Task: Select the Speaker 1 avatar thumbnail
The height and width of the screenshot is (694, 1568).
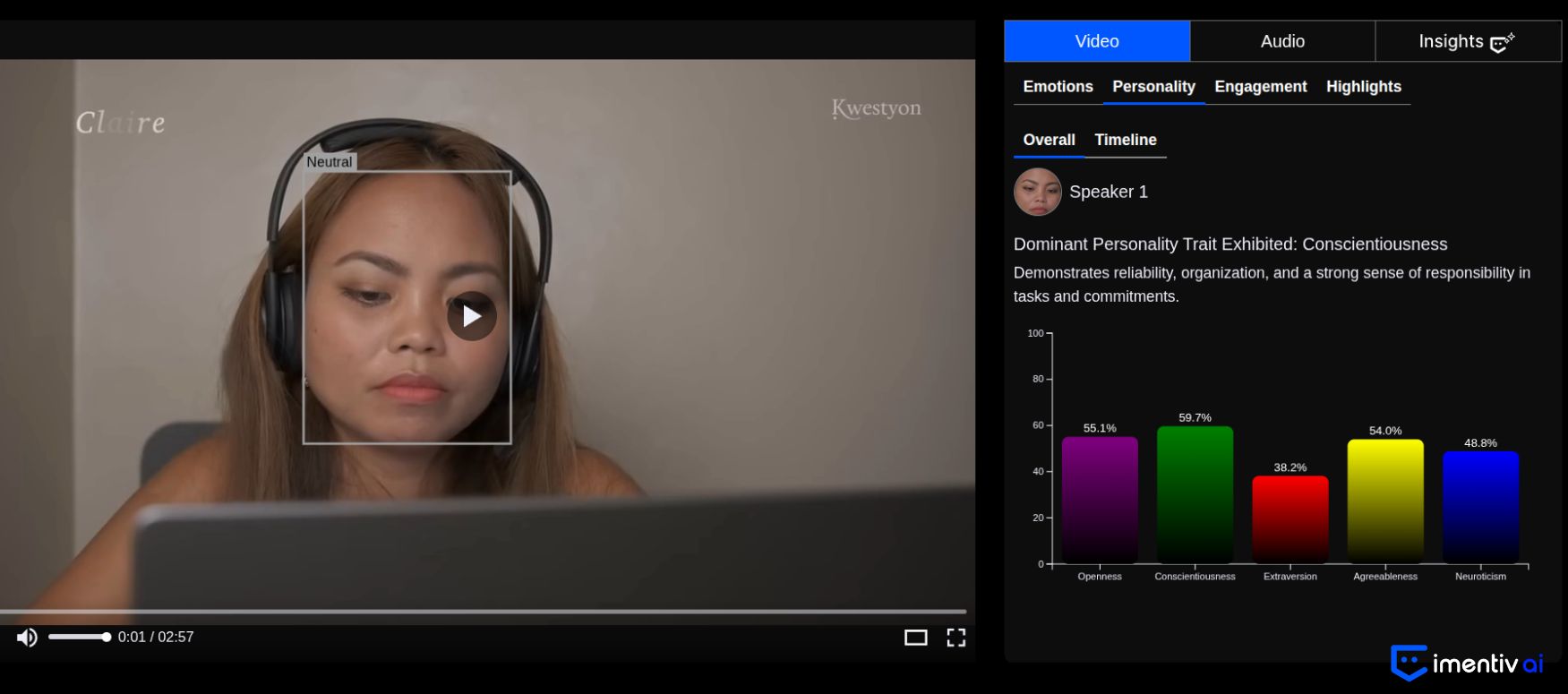Action: point(1037,192)
